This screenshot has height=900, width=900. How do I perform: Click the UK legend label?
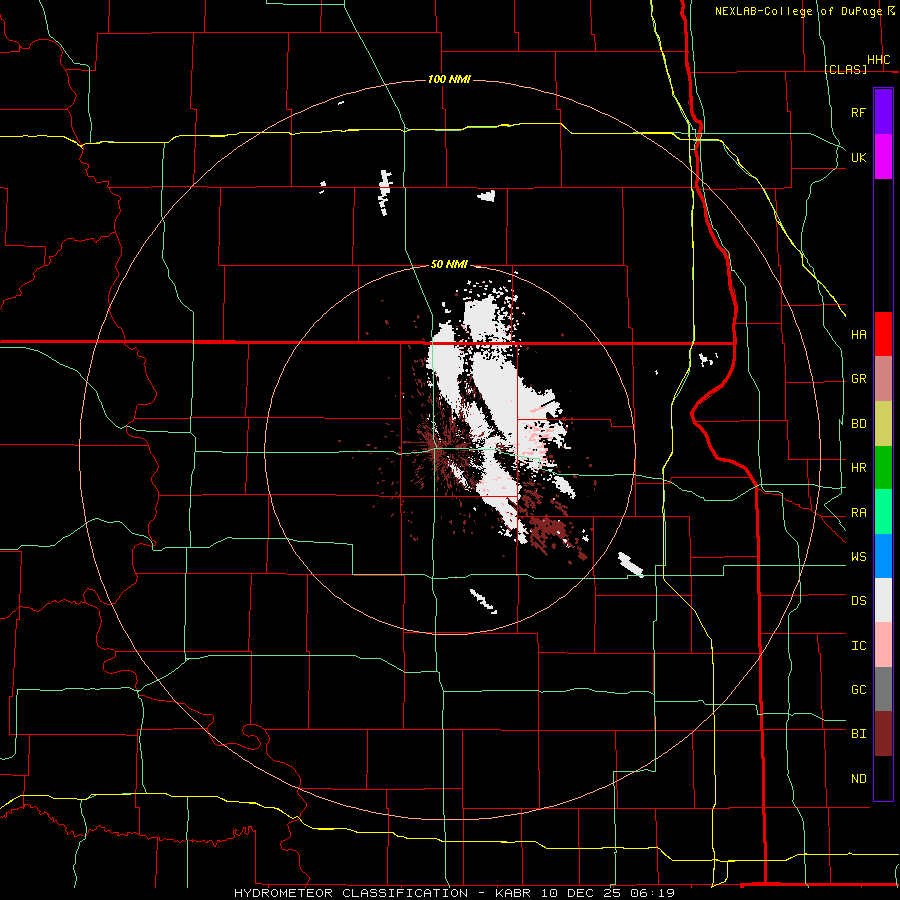pyautogui.click(x=858, y=157)
